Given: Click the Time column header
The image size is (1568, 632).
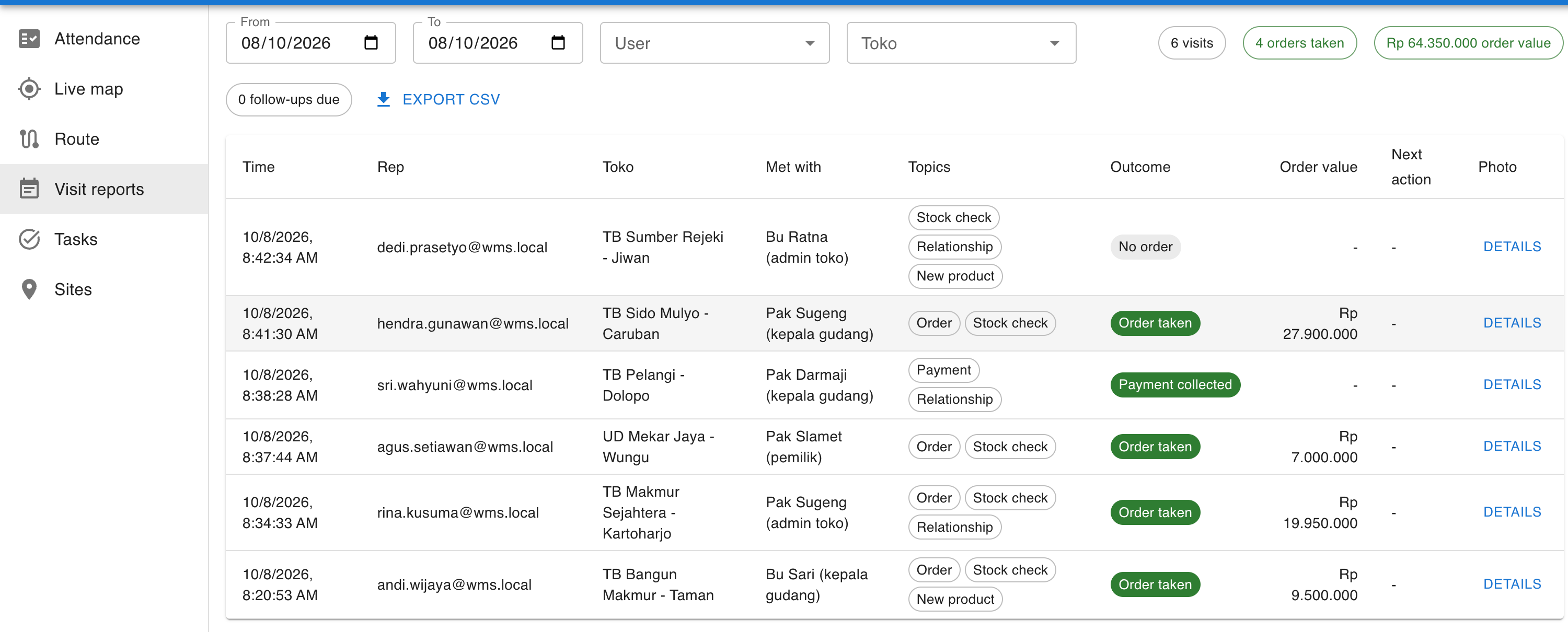Looking at the screenshot, I should tap(258, 167).
